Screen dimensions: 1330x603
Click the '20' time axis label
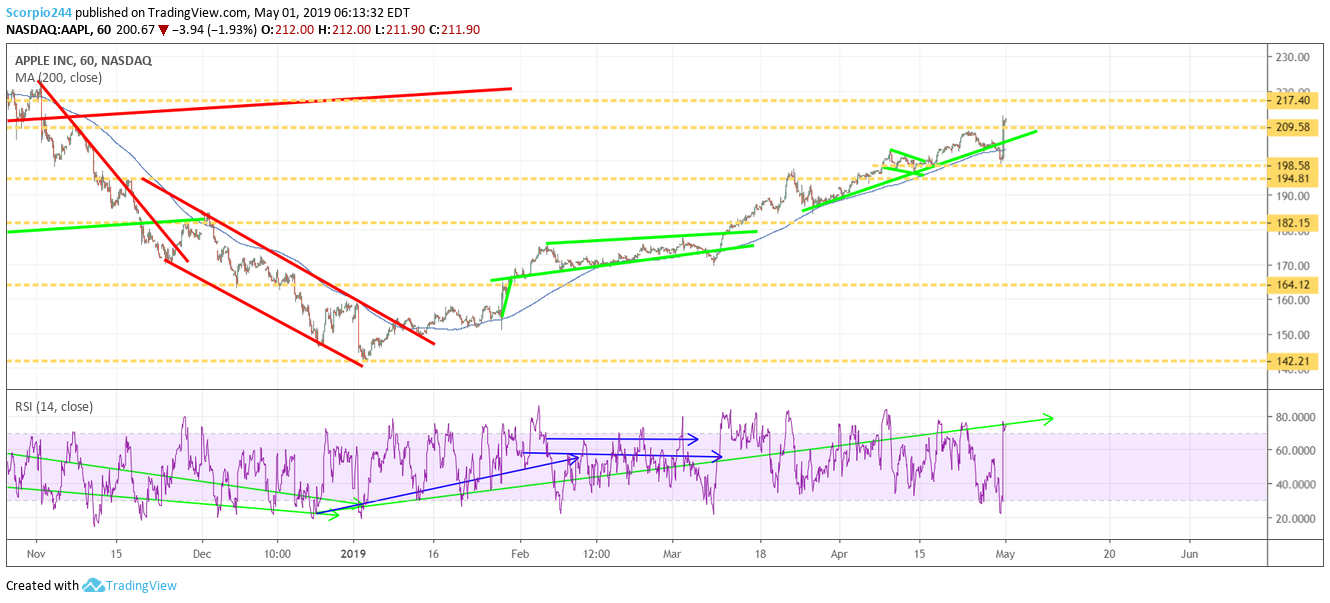pos(1109,552)
